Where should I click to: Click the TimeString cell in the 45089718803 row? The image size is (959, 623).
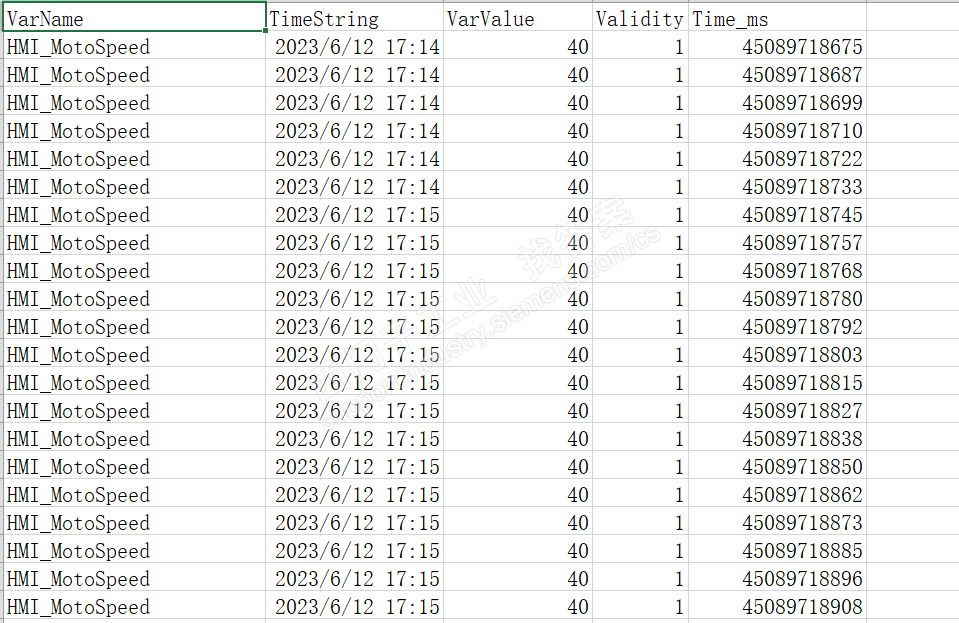(355, 354)
